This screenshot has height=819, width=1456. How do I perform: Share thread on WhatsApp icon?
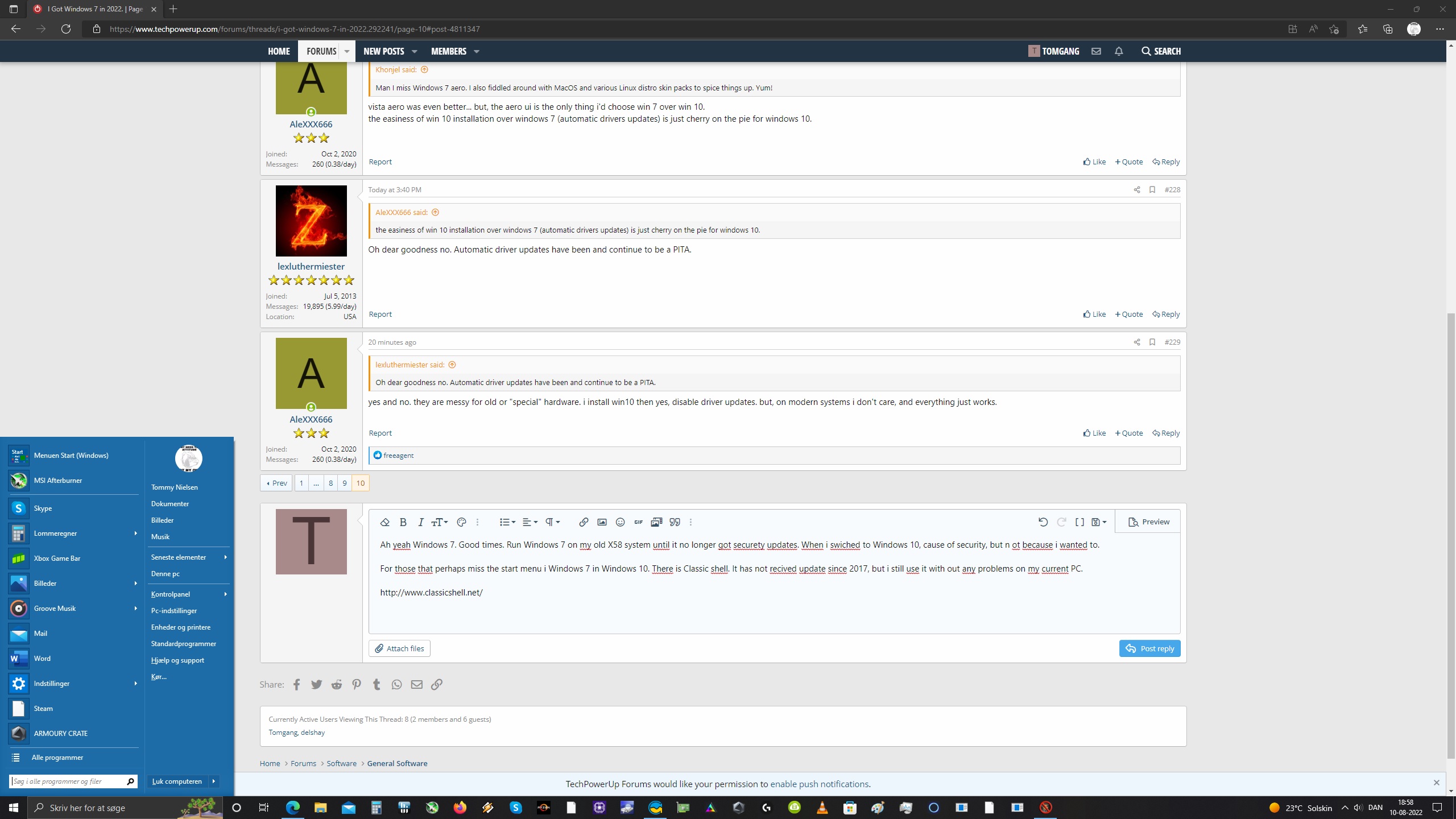(396, 684)
